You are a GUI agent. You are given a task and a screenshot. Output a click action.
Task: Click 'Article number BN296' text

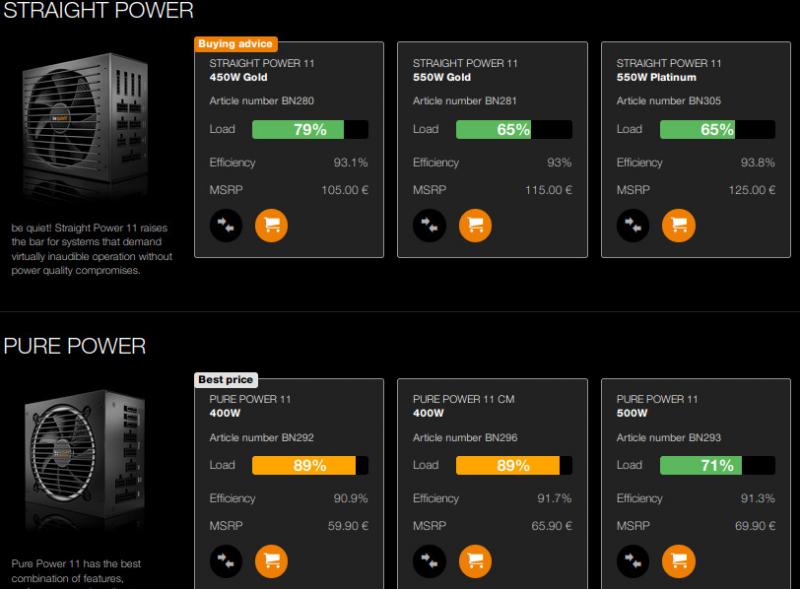465,437
